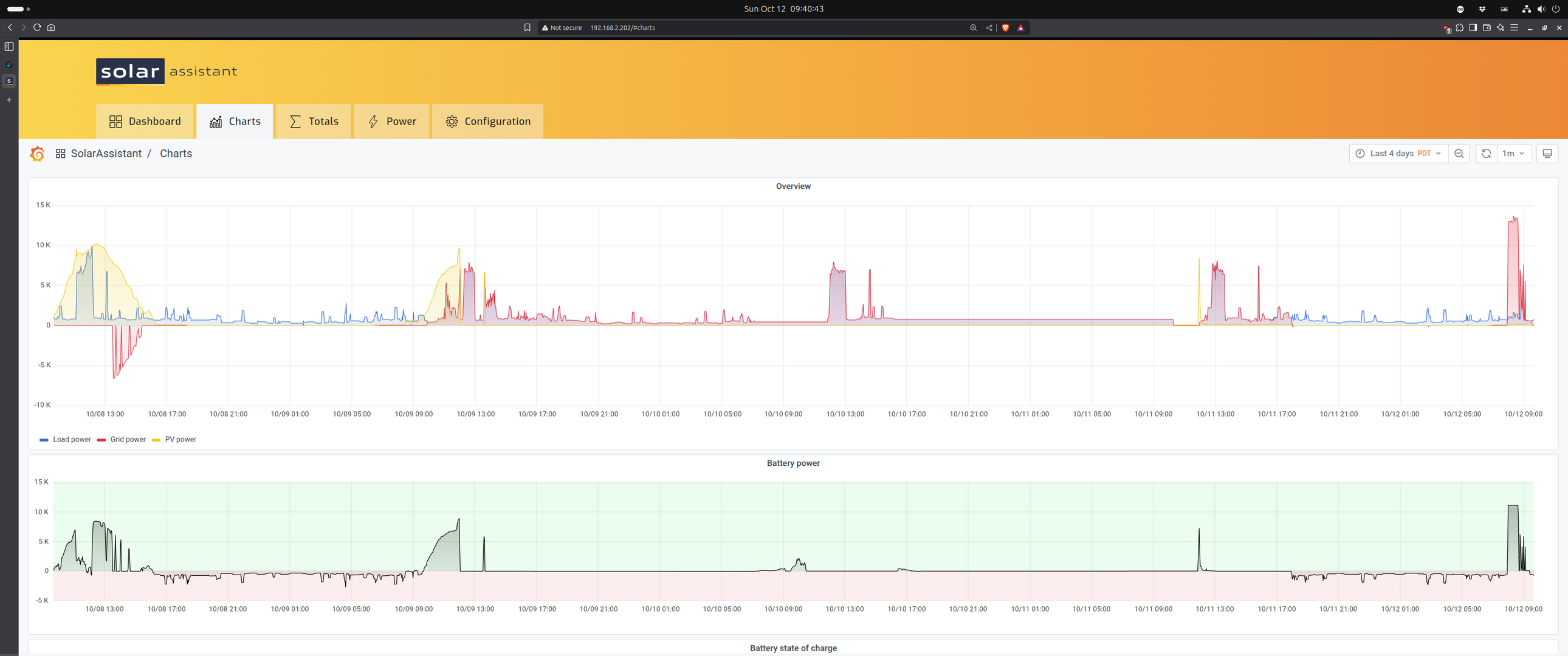Open the Brave Wallet icon
This screenshot has height=656, width=1568.
point(1487,27)
